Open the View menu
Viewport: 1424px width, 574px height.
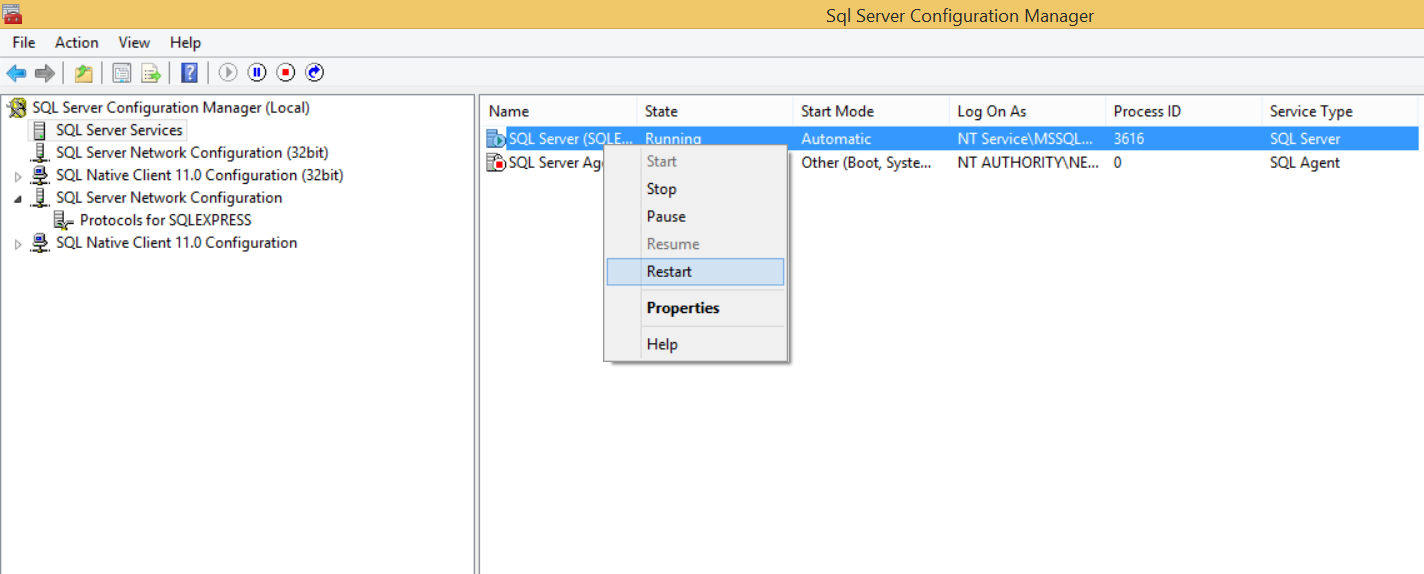(134, 42)
